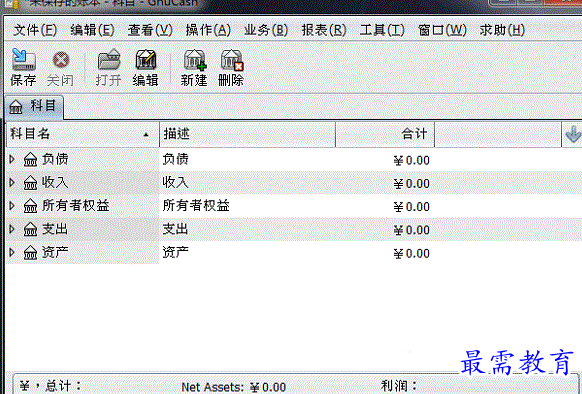Expand the 所有者权益 account tree
The image size is (582, 394).
click(12, 206)
